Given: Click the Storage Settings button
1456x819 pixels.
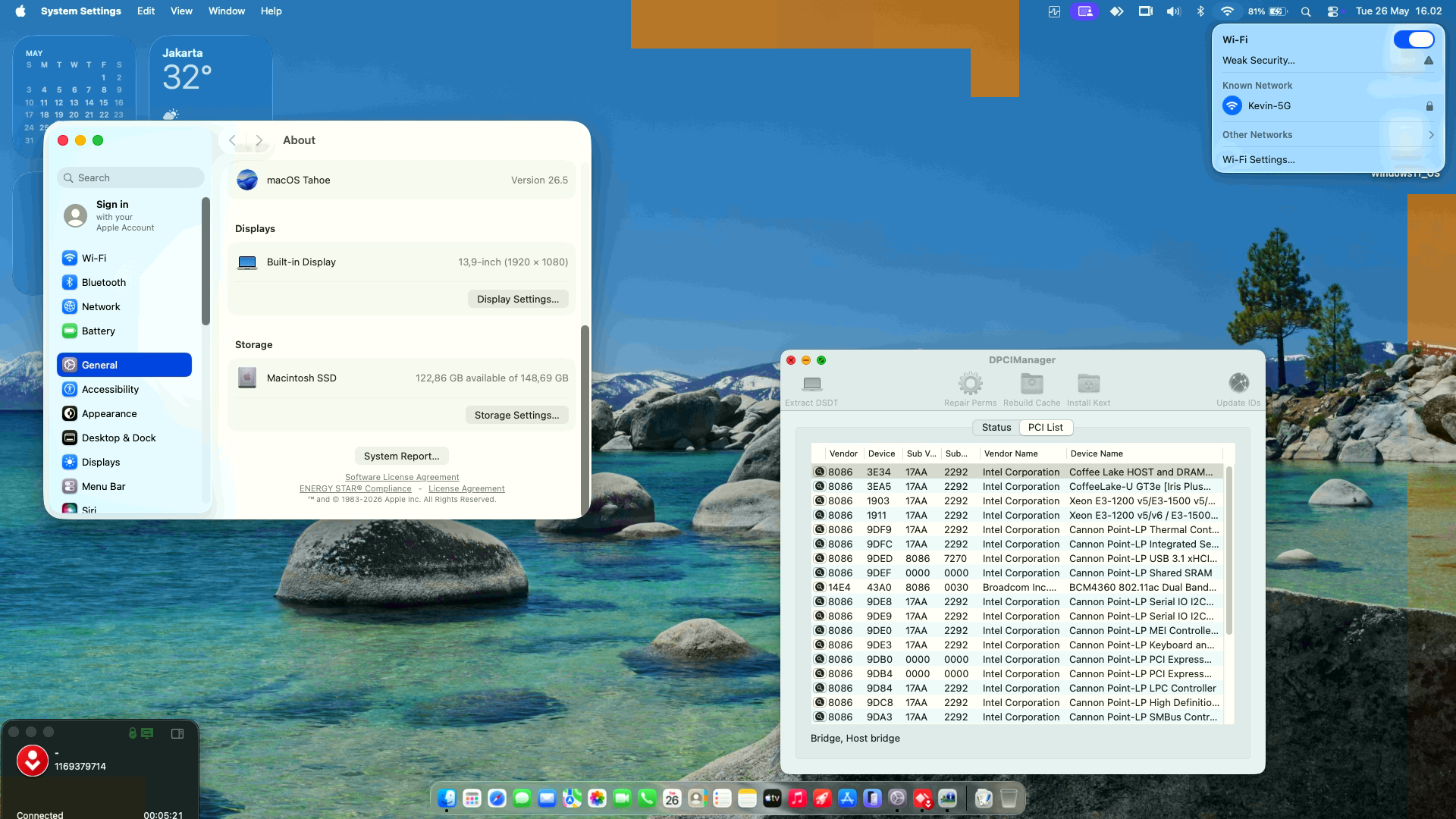Looking at the screenshot, I should pos(516,415).
